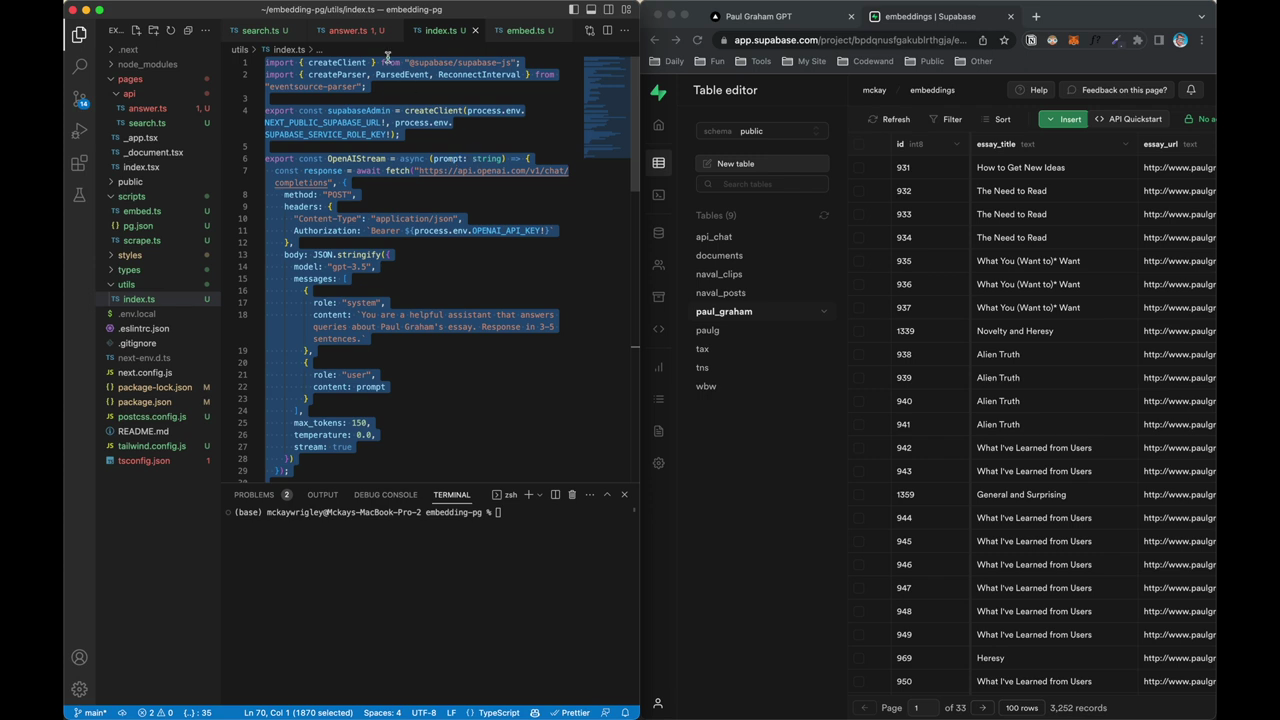Image resolution: width=1280 pixels, height=720 pixels.
Task: Select the checkbox for row 942
Action: pyautogui.click(x=858, y=448)
